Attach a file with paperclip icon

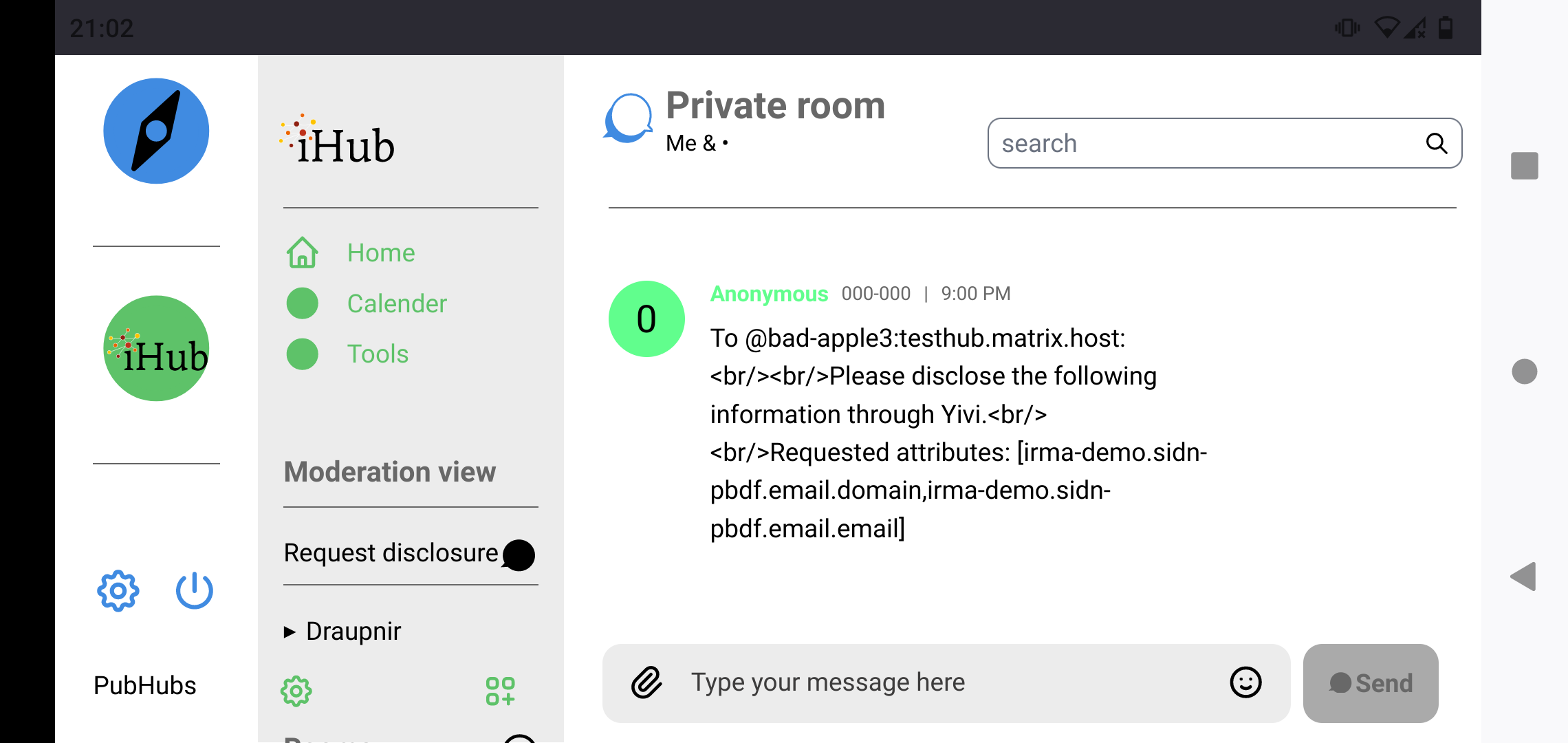click(646, 682)
